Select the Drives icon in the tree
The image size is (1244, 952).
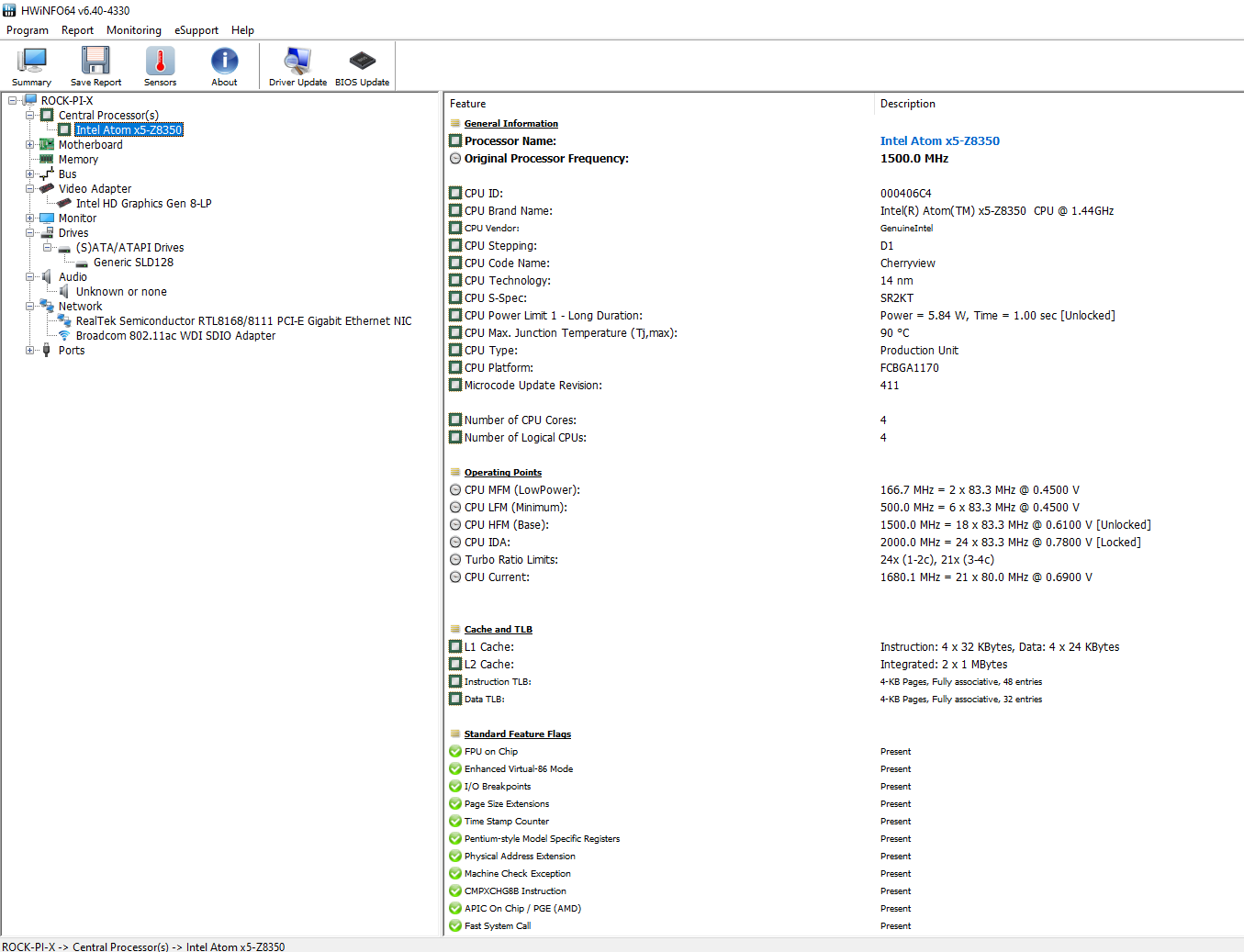(47, 232)
